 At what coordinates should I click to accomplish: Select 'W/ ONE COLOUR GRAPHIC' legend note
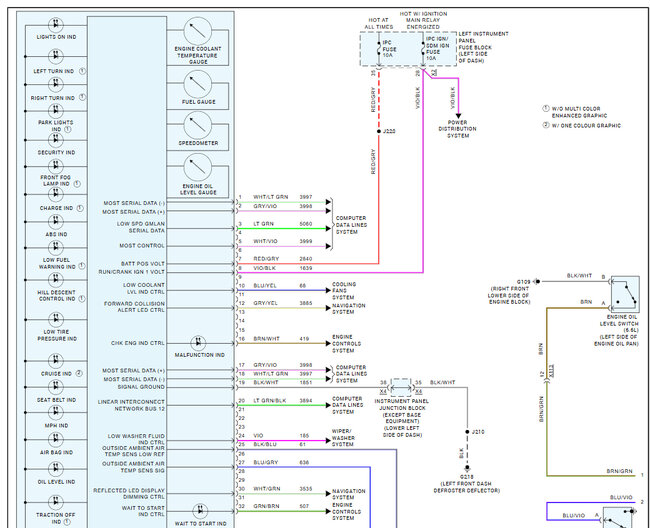point(586,126)
